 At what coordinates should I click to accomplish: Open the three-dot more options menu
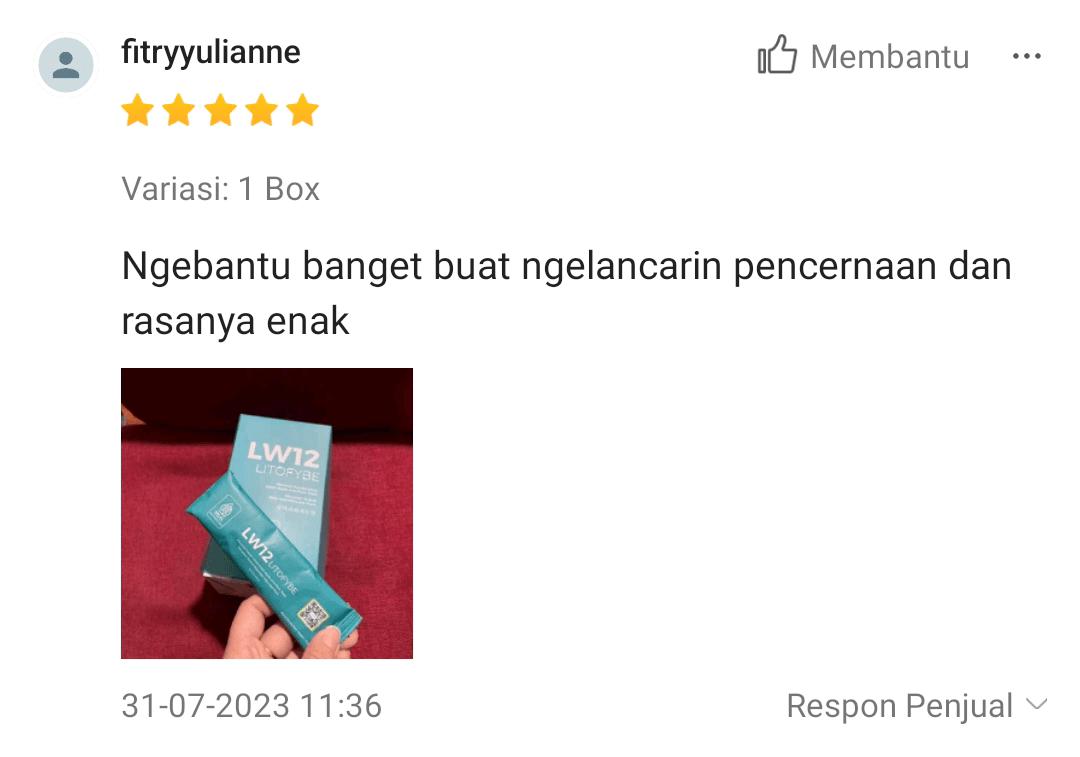[x=1026, y=56]
